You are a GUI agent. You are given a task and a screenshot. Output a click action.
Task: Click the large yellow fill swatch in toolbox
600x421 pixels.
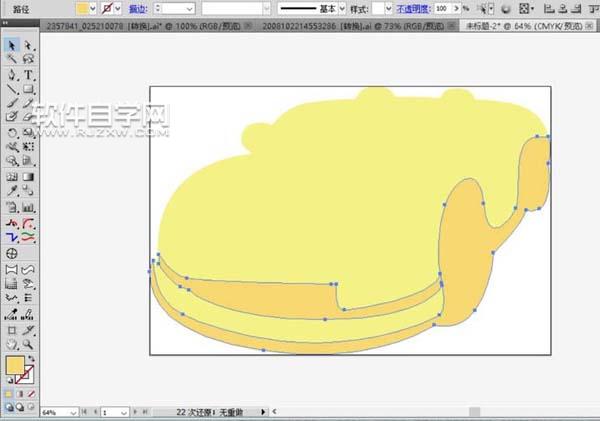15,366
